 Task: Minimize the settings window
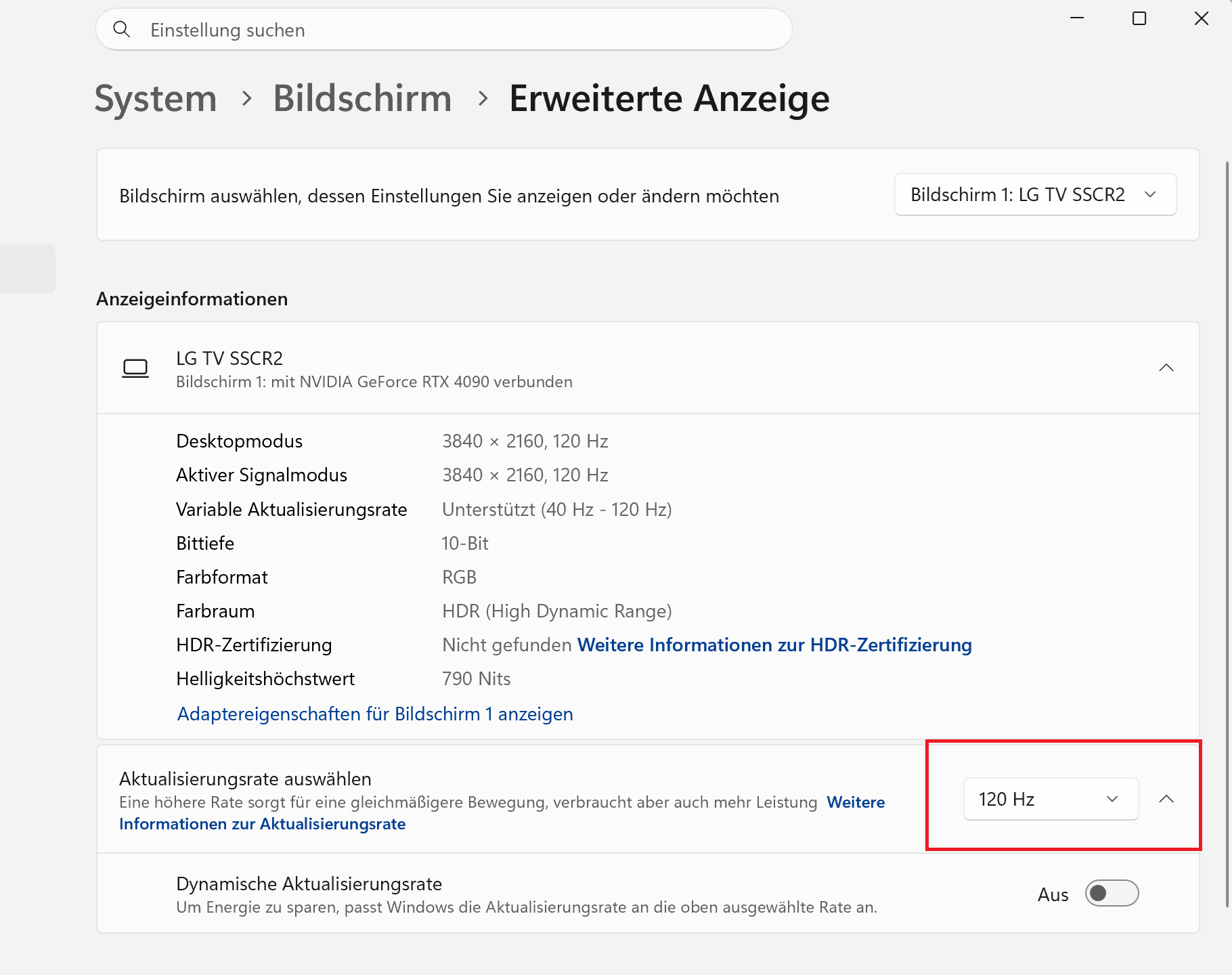(x=1077, y=18)
